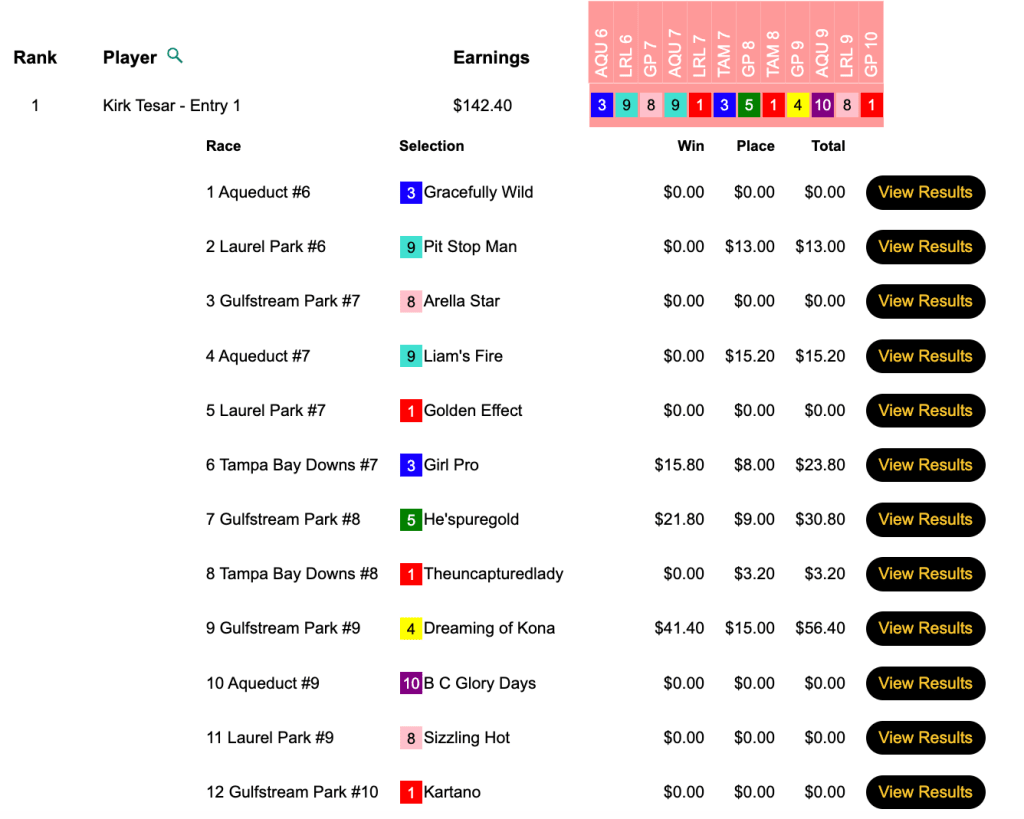Click yellow 4 swatch in header picks strip
The height and width of the screenshot is (819, 1024).
click(x=797, y=105)
